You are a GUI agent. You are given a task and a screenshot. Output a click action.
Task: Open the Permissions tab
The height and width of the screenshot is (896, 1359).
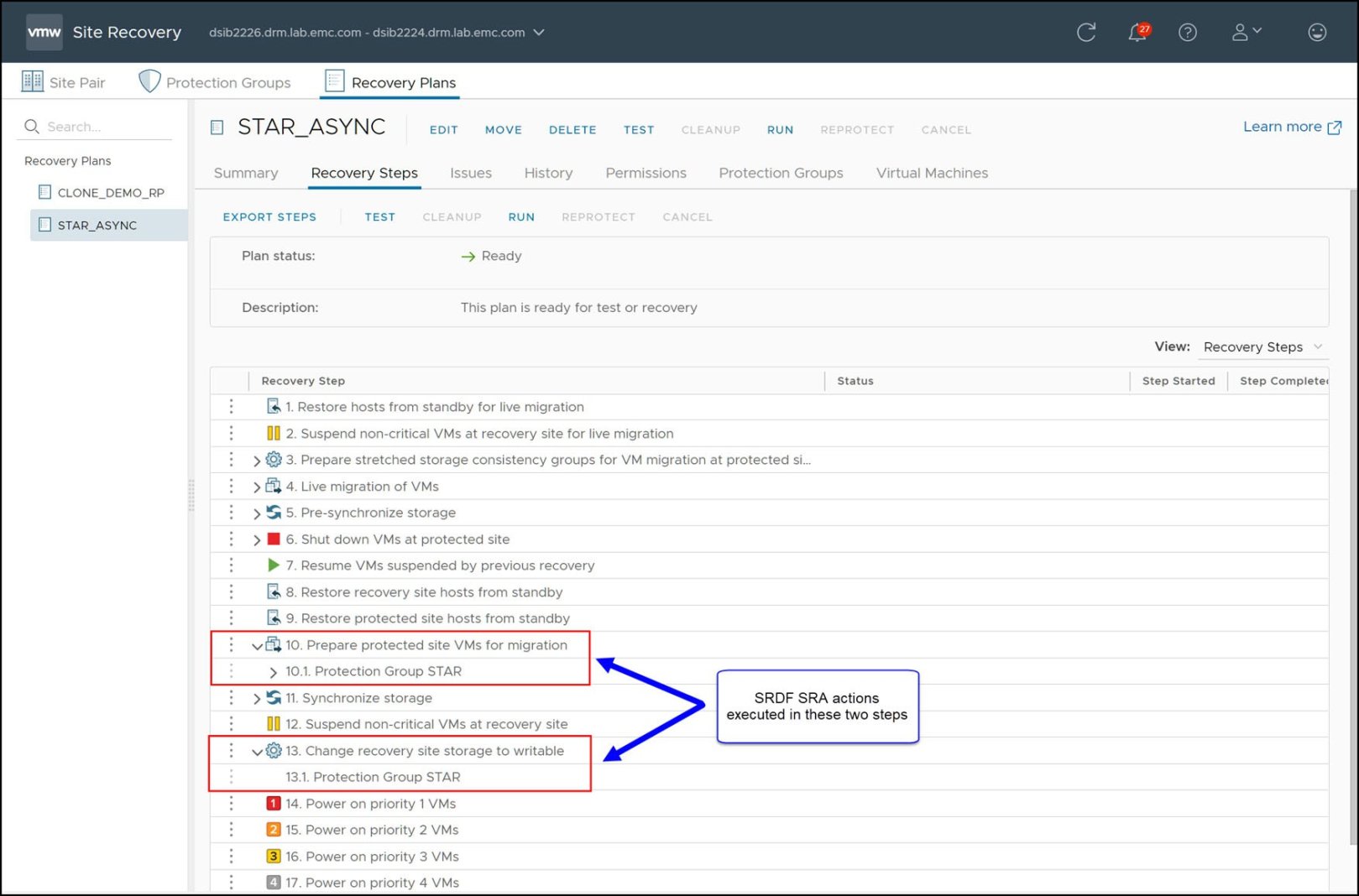click(x=646, y=173)
